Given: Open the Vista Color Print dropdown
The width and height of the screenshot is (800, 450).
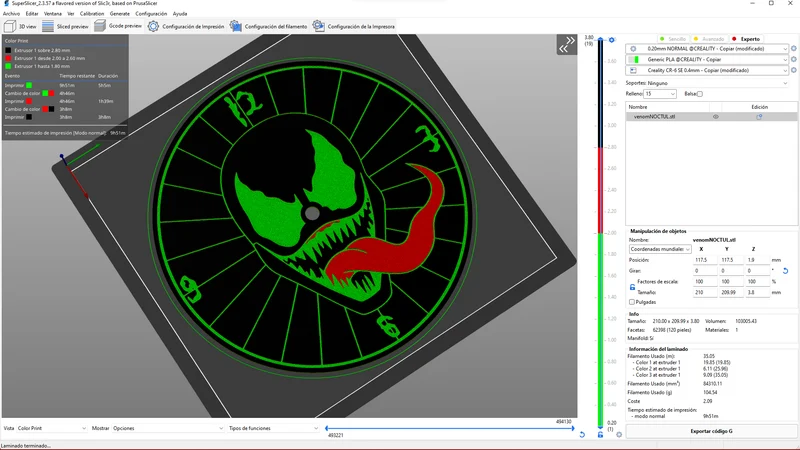Looking at the screenshot, I should coord(52,428).
